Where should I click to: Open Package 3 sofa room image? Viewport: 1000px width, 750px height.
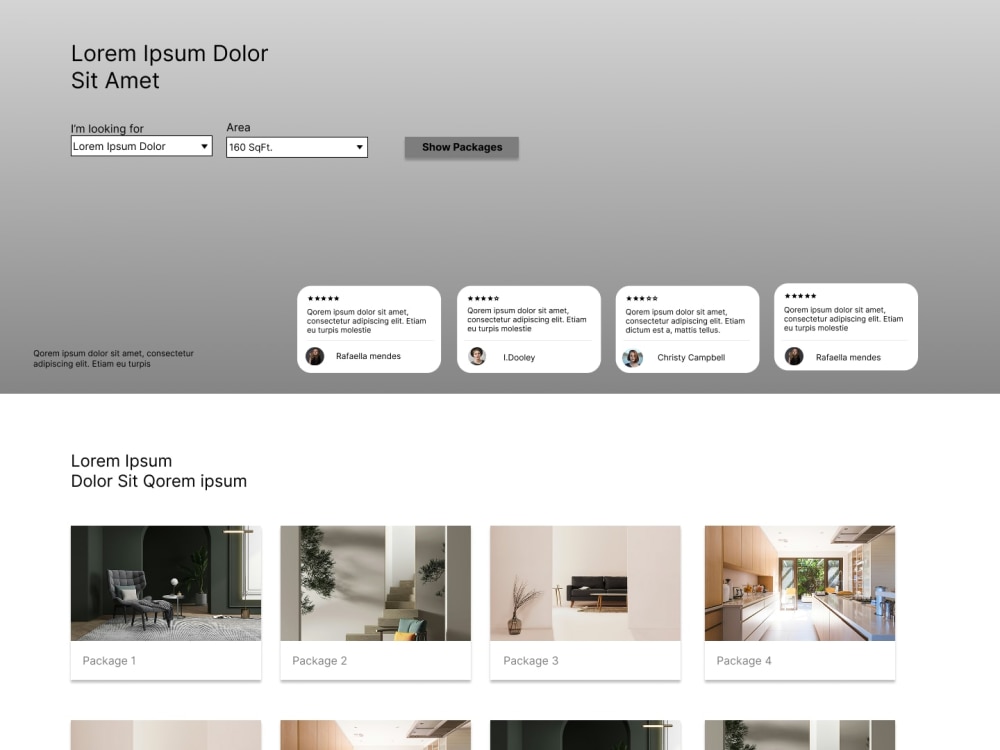click(x=585, y=583)
